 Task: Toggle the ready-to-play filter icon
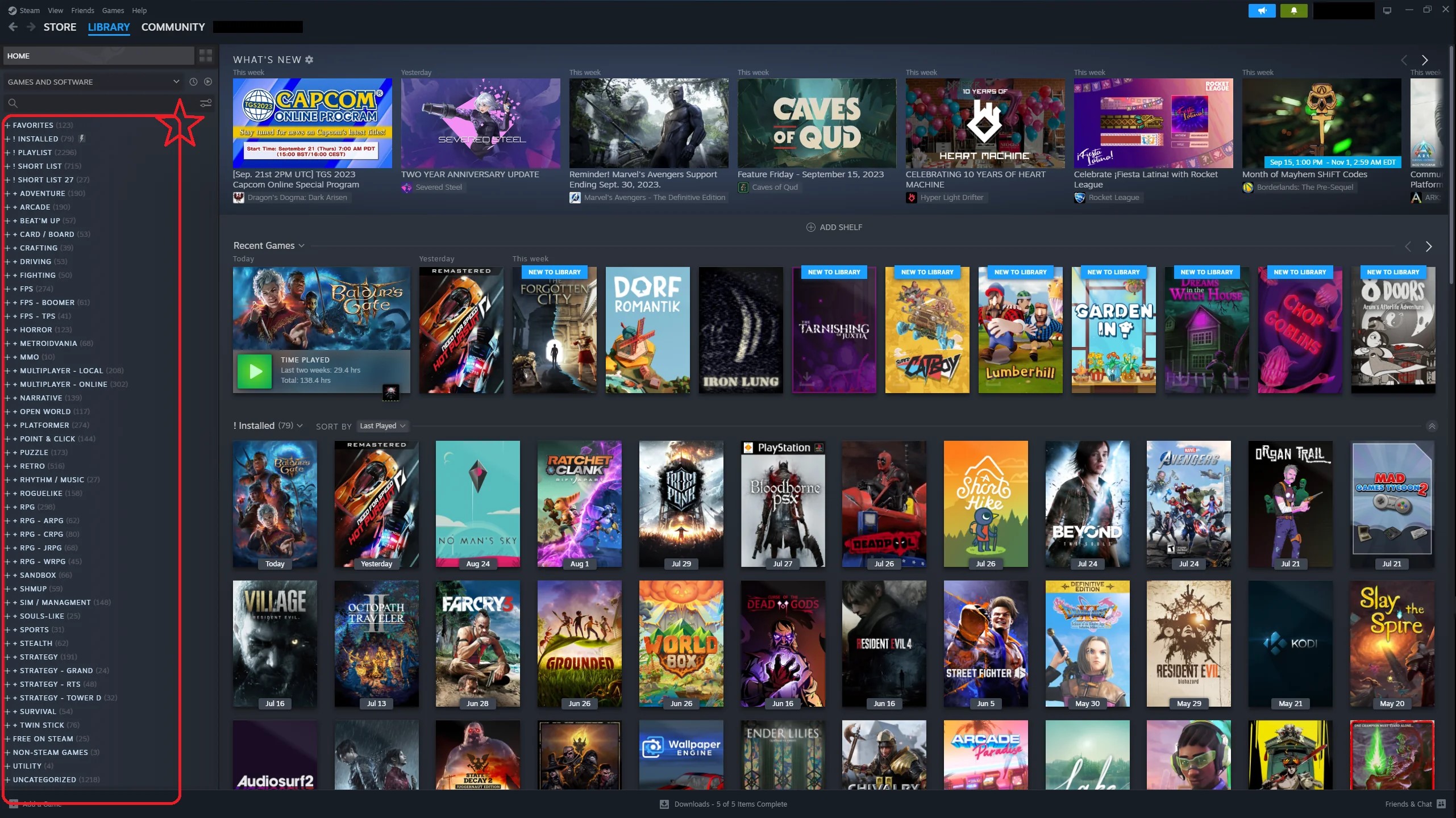point(208,82)
